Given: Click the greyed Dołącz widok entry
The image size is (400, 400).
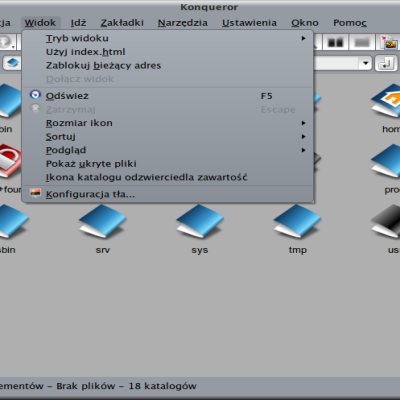Looking at the screenshot, I should coord(168,79).
